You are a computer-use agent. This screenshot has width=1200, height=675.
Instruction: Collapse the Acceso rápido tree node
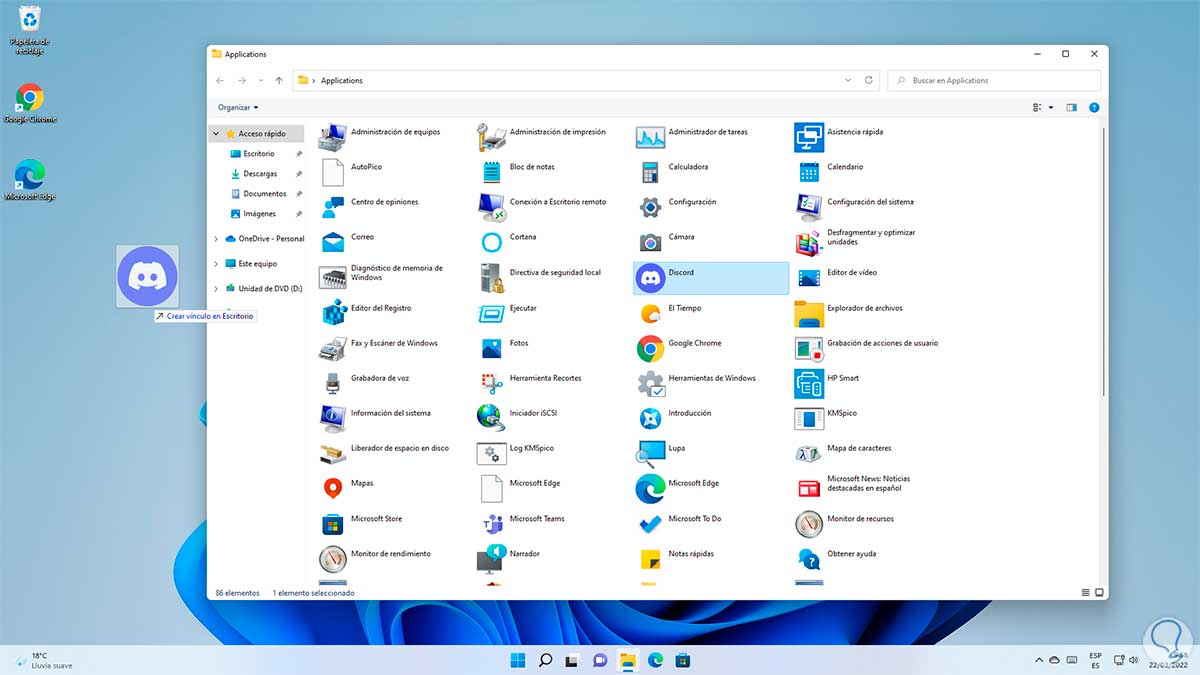click(x=216, y=133)
